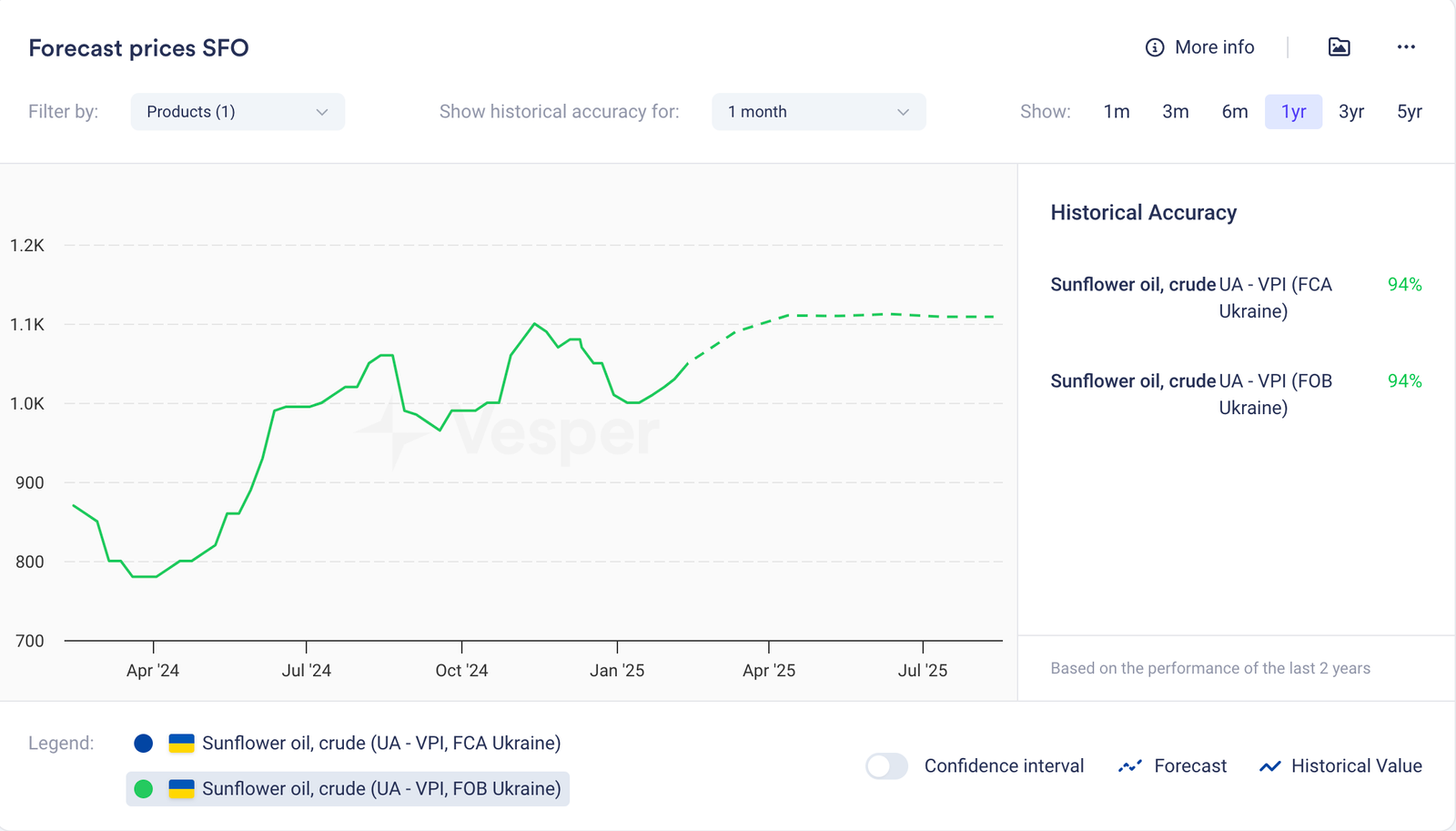Click the Historical Value line icon
The width and height of the screenshot is (1456, 831).
click(x=1269, y=766)
